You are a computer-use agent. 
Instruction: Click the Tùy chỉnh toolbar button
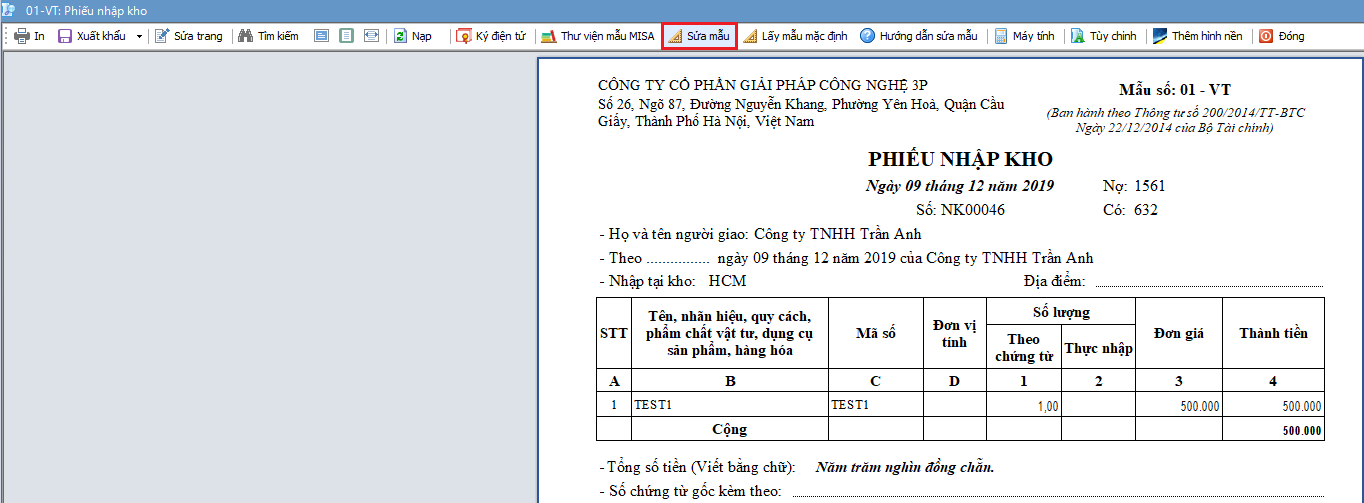click(1103, 36)
